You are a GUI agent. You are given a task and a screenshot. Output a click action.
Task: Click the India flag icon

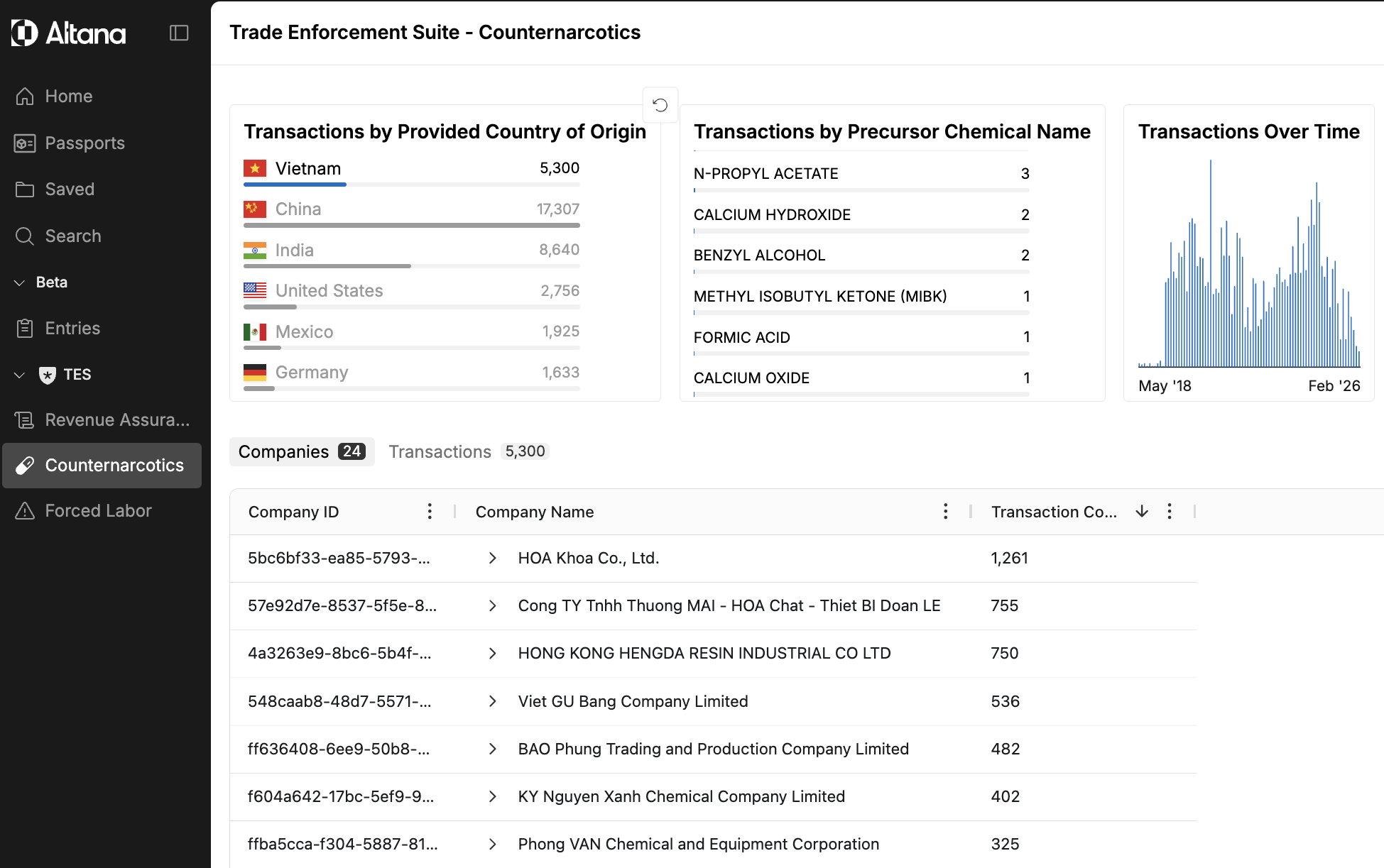pyautogui.click(x=255, y=250)
